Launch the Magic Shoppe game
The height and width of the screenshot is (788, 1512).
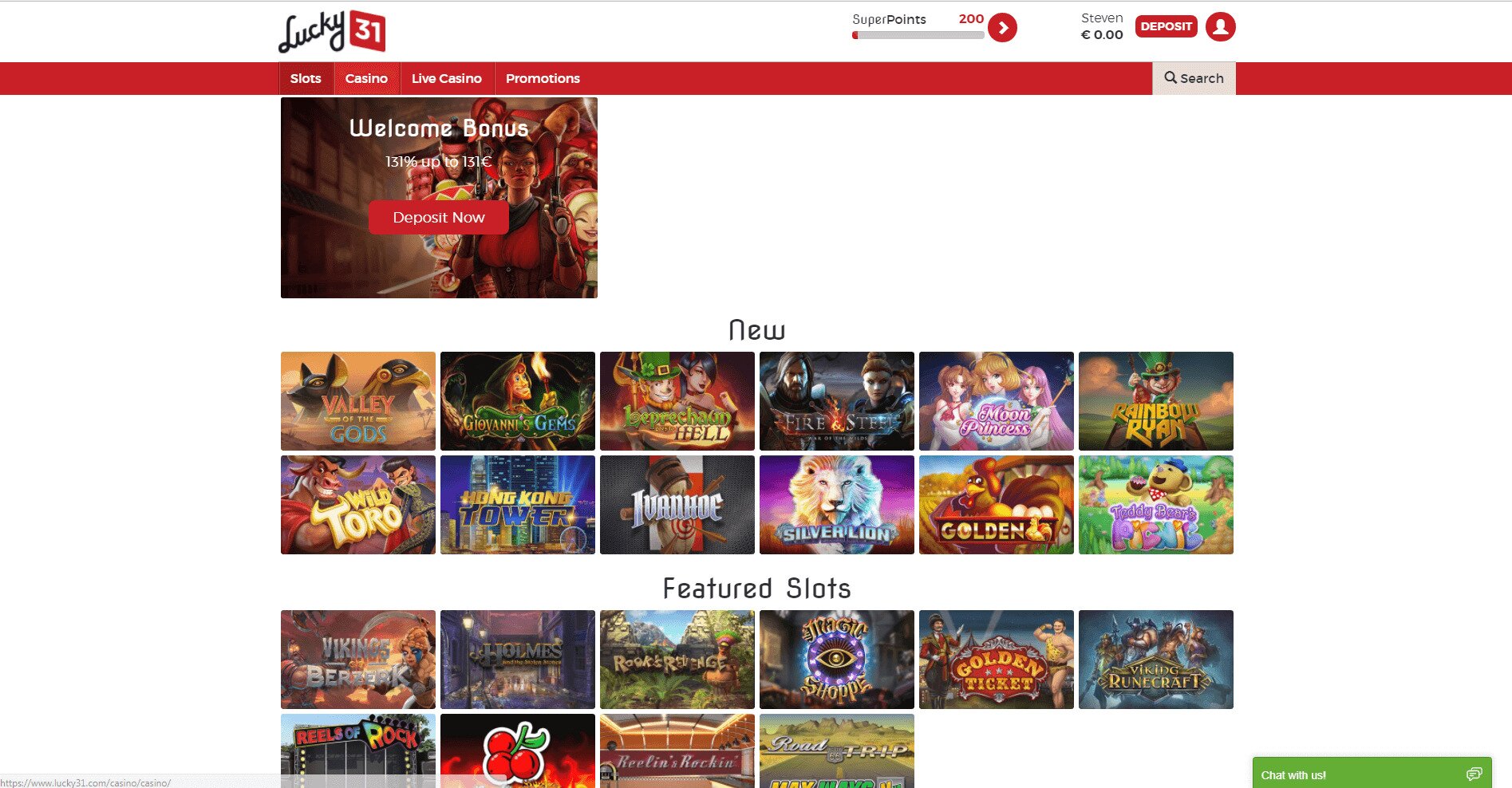[x=837, y=660]
